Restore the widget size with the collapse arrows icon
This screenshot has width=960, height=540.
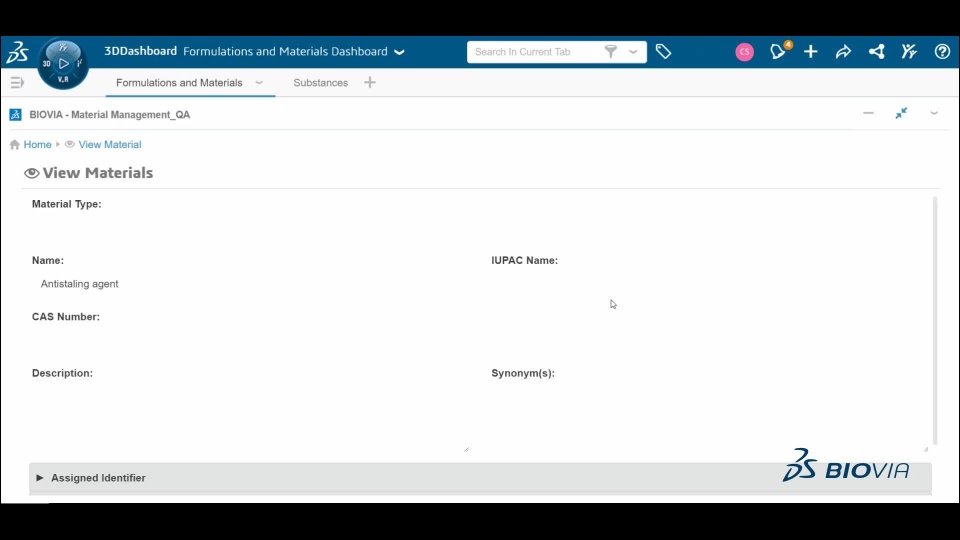click(x=901, y=113)
